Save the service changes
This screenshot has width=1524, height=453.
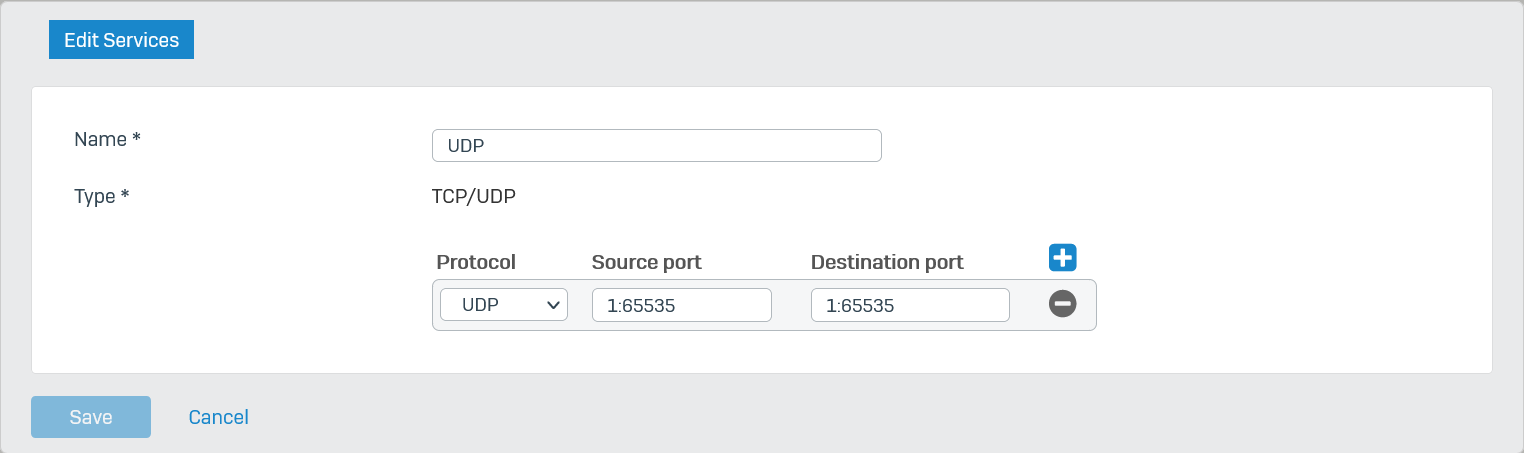pyautogui.click(x=91, y=417)
